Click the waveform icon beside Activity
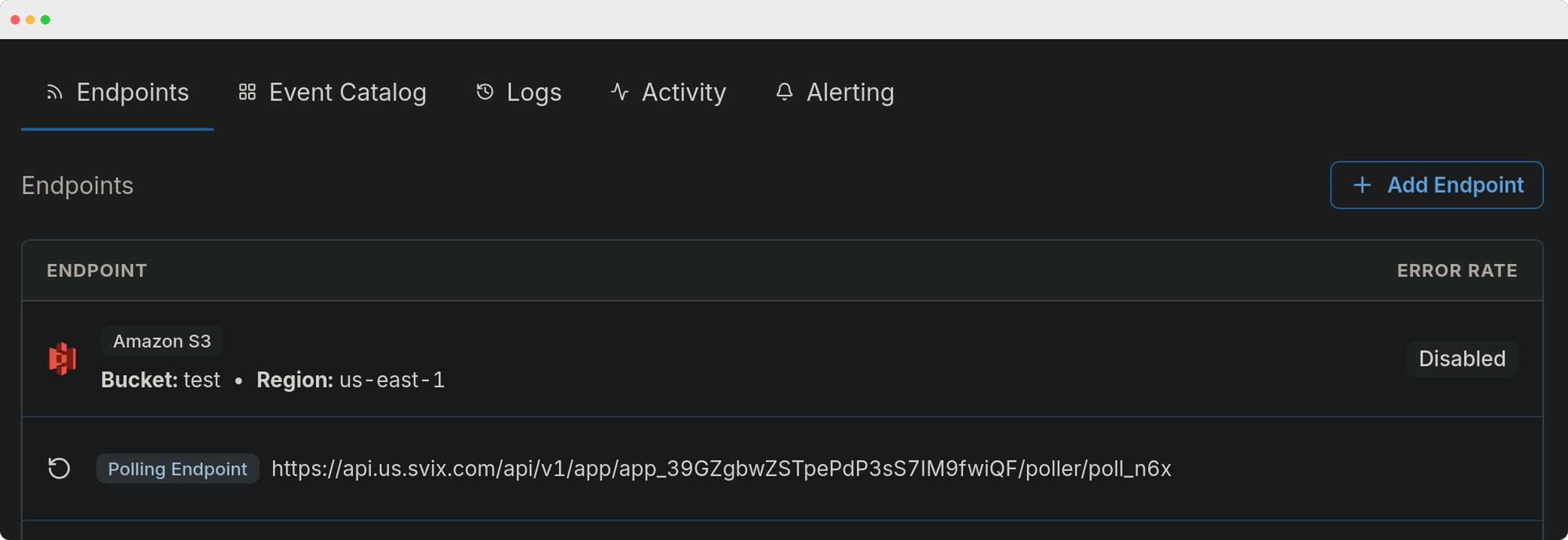This screenshot has width=1568, height=540. pyautogui.click(x=618, y=92)
